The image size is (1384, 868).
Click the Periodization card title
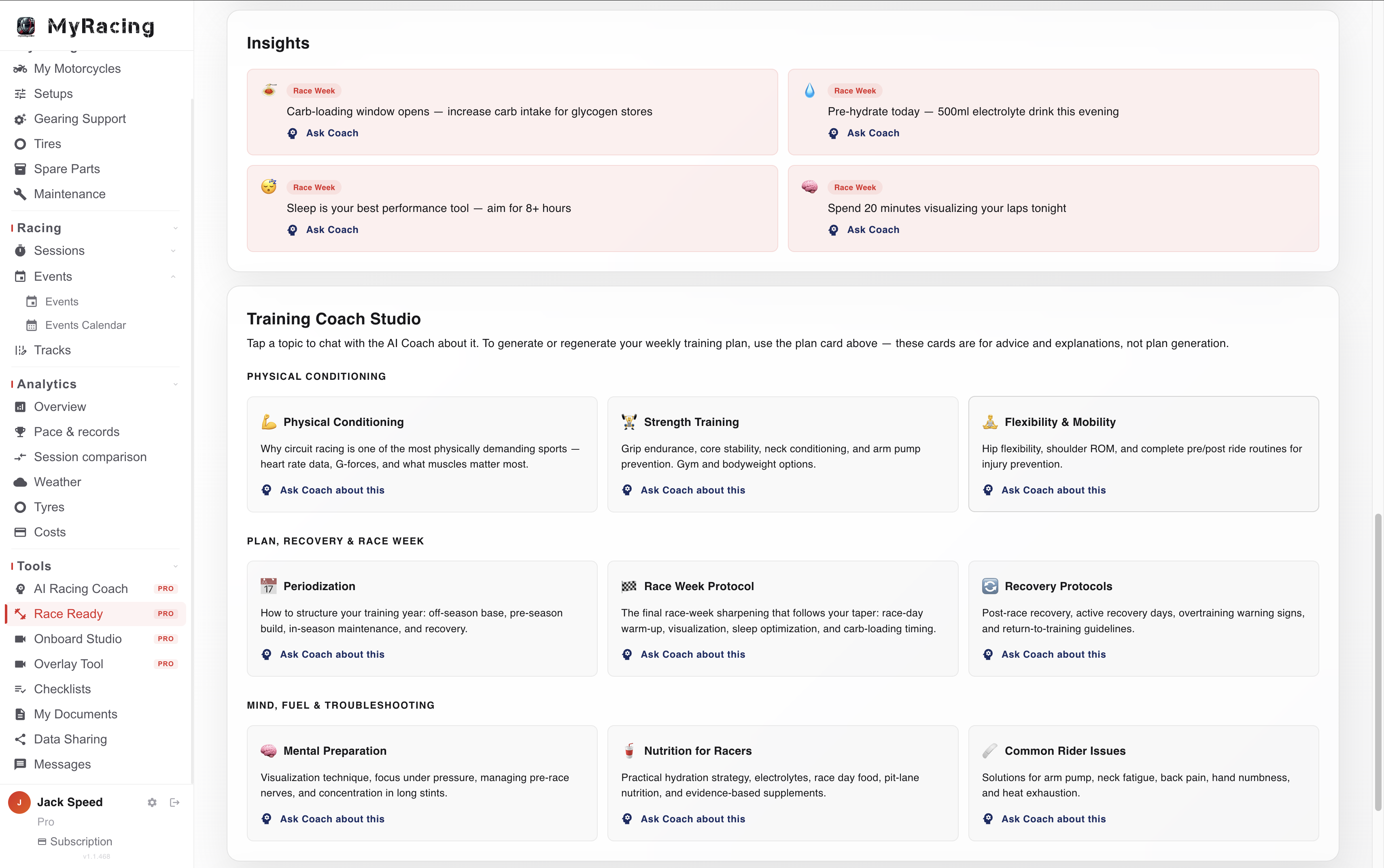pos(319,586)
